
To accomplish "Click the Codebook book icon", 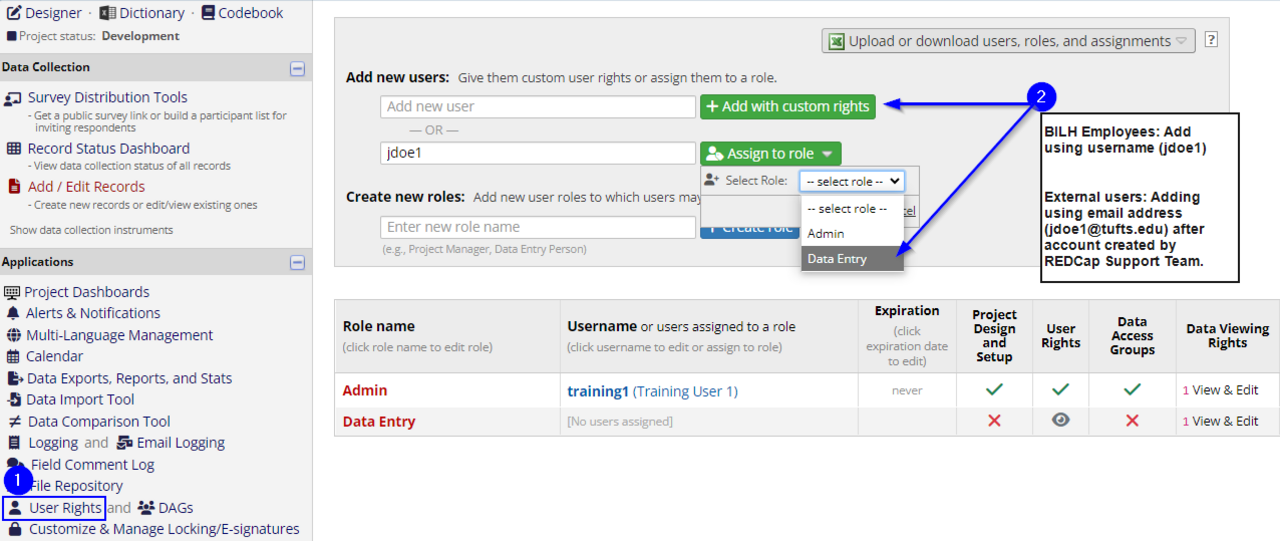I will (208, 13).
